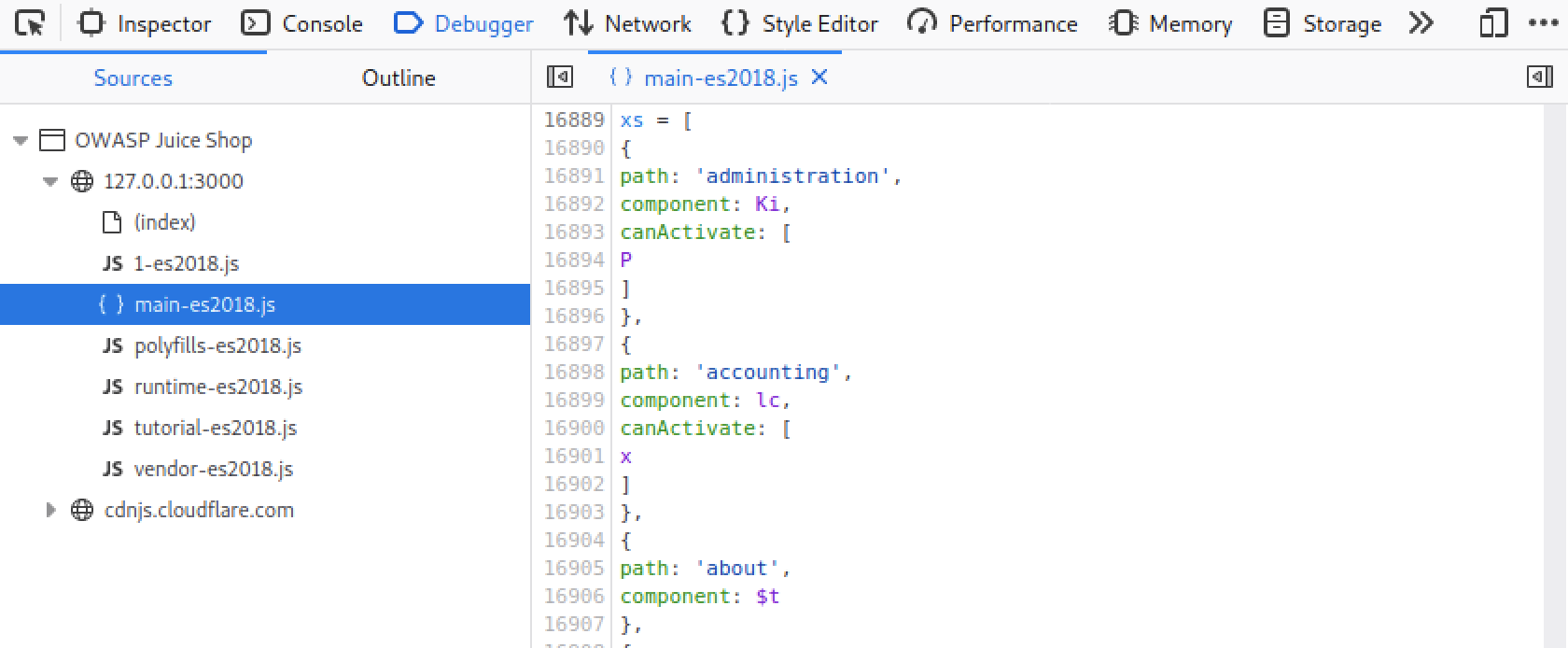This screenshot has height=648, width=1568.
Task: Click the xs variable declaration
Action: pyautogui.click(x=632, y=120)
